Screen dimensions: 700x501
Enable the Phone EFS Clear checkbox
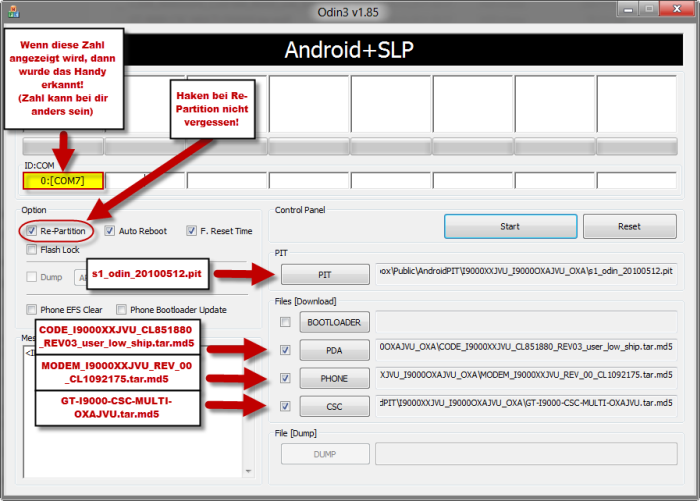tap(31, 309)
